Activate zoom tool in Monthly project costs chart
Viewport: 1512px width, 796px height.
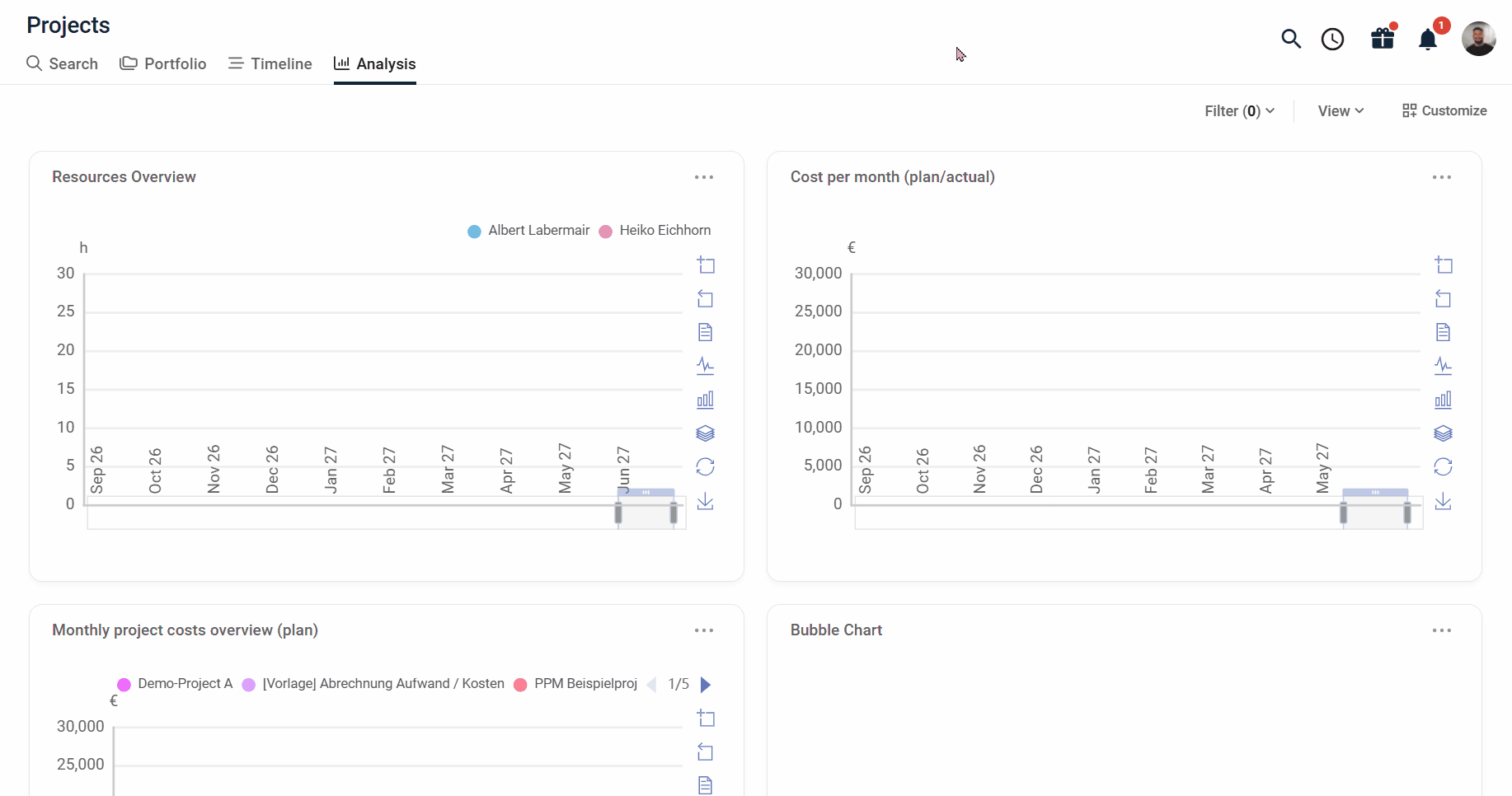(706, 718)
